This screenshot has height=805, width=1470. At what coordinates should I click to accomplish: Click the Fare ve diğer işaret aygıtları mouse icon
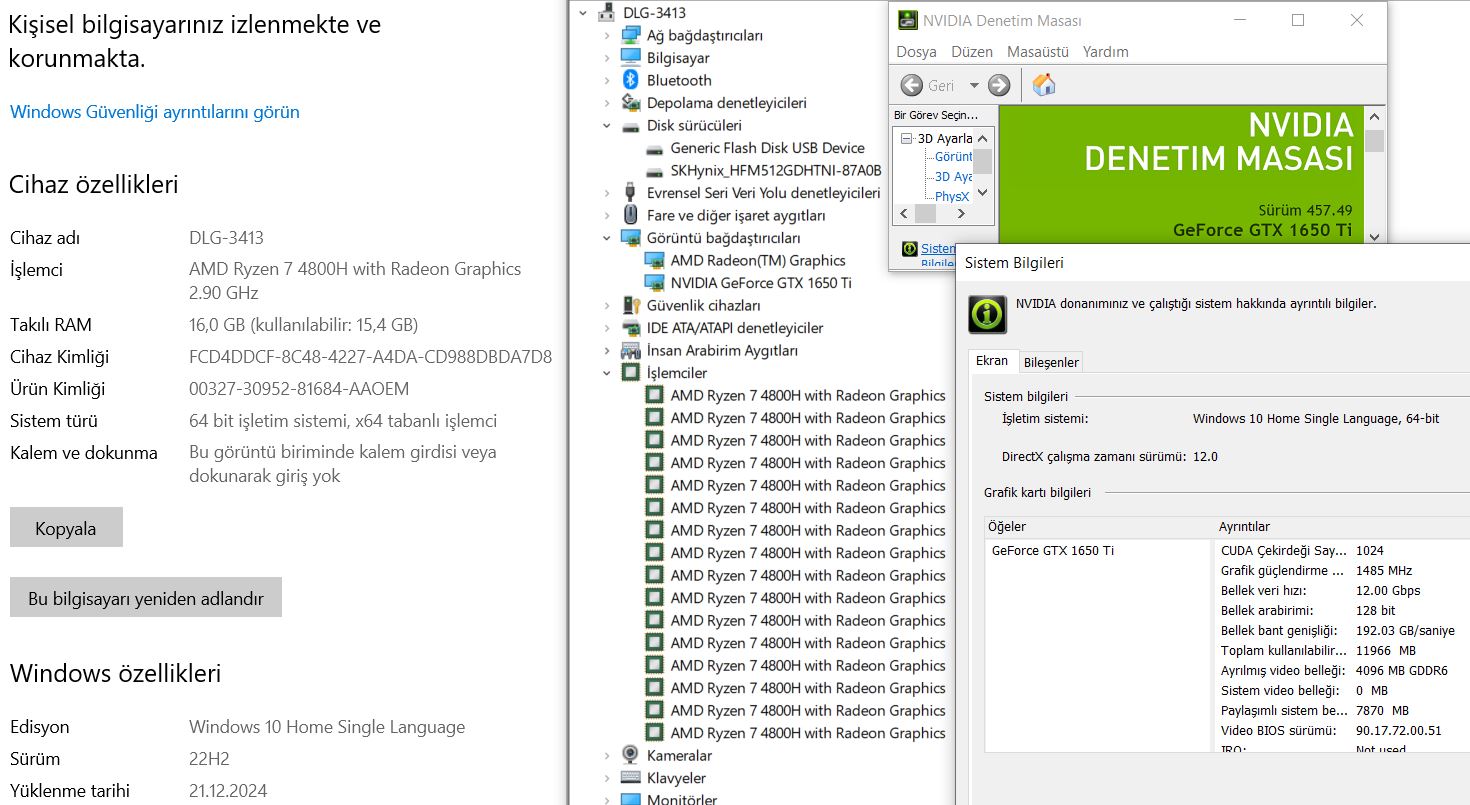click(x=630, y=215)
